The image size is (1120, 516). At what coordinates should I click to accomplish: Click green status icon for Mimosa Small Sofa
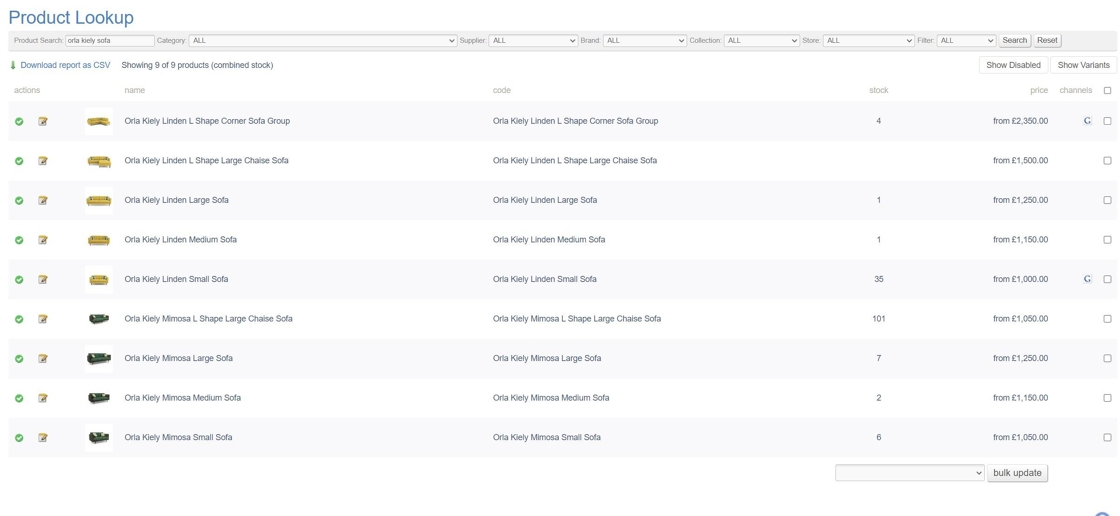[19, 437]
